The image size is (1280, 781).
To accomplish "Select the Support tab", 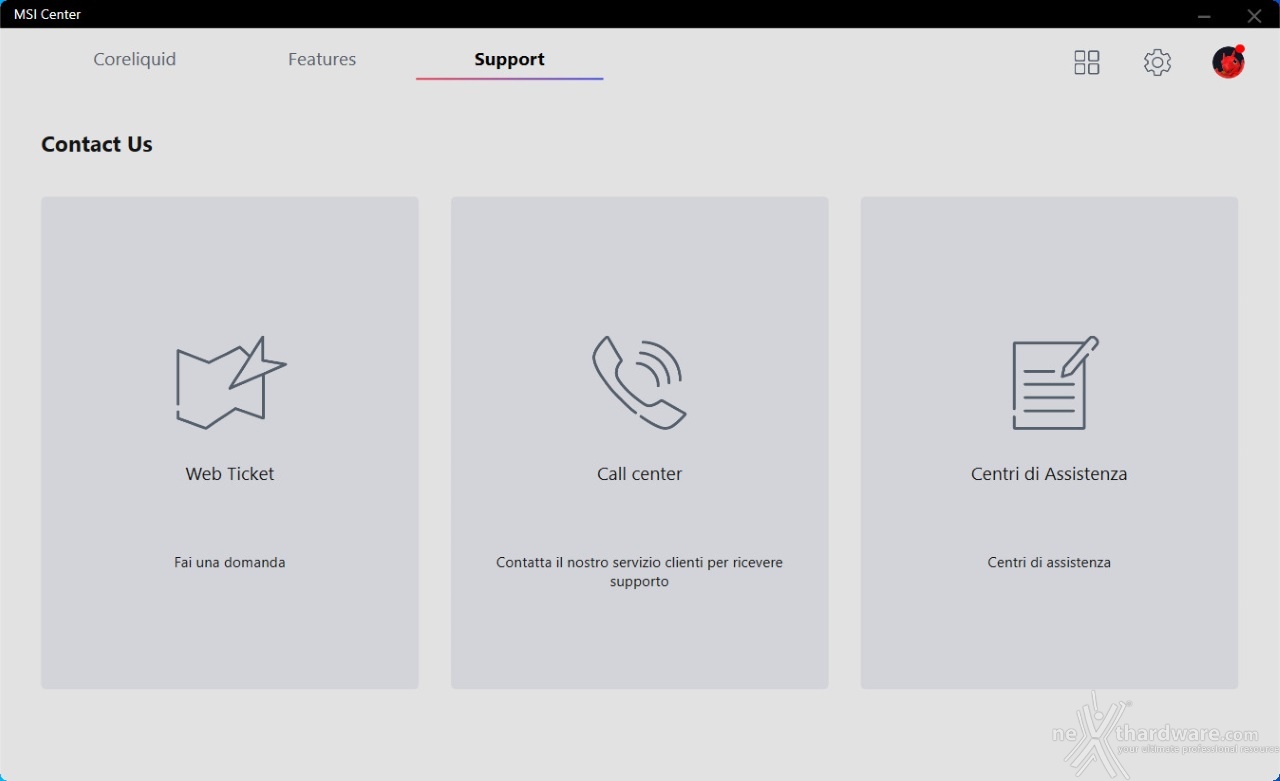I will 509,59.
